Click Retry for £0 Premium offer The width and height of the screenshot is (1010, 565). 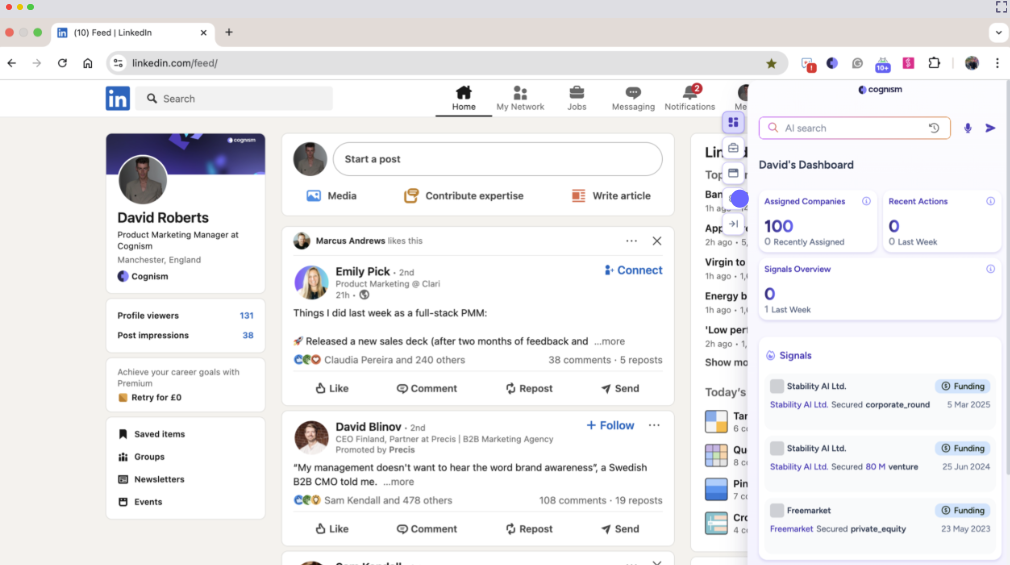(150, 397)
